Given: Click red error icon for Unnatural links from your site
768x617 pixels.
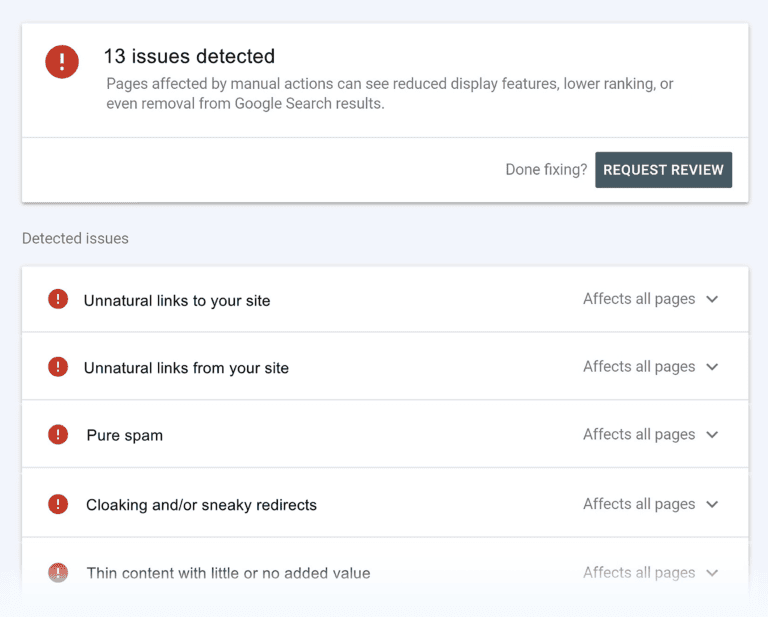Looking at the screenshot, I should tap(58, 367).
